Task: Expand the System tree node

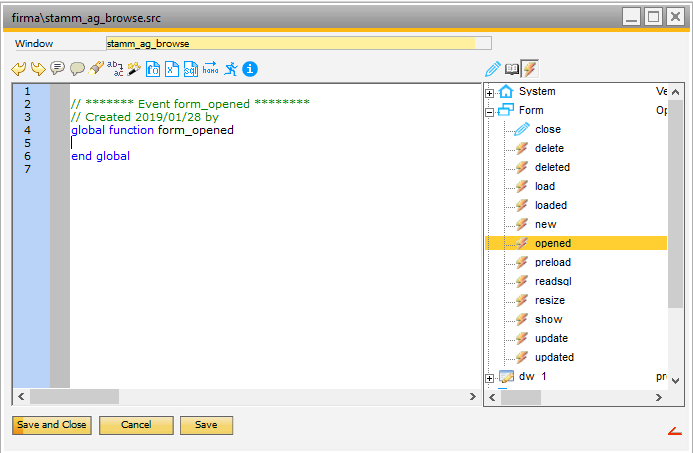Action: click(490, 92)
